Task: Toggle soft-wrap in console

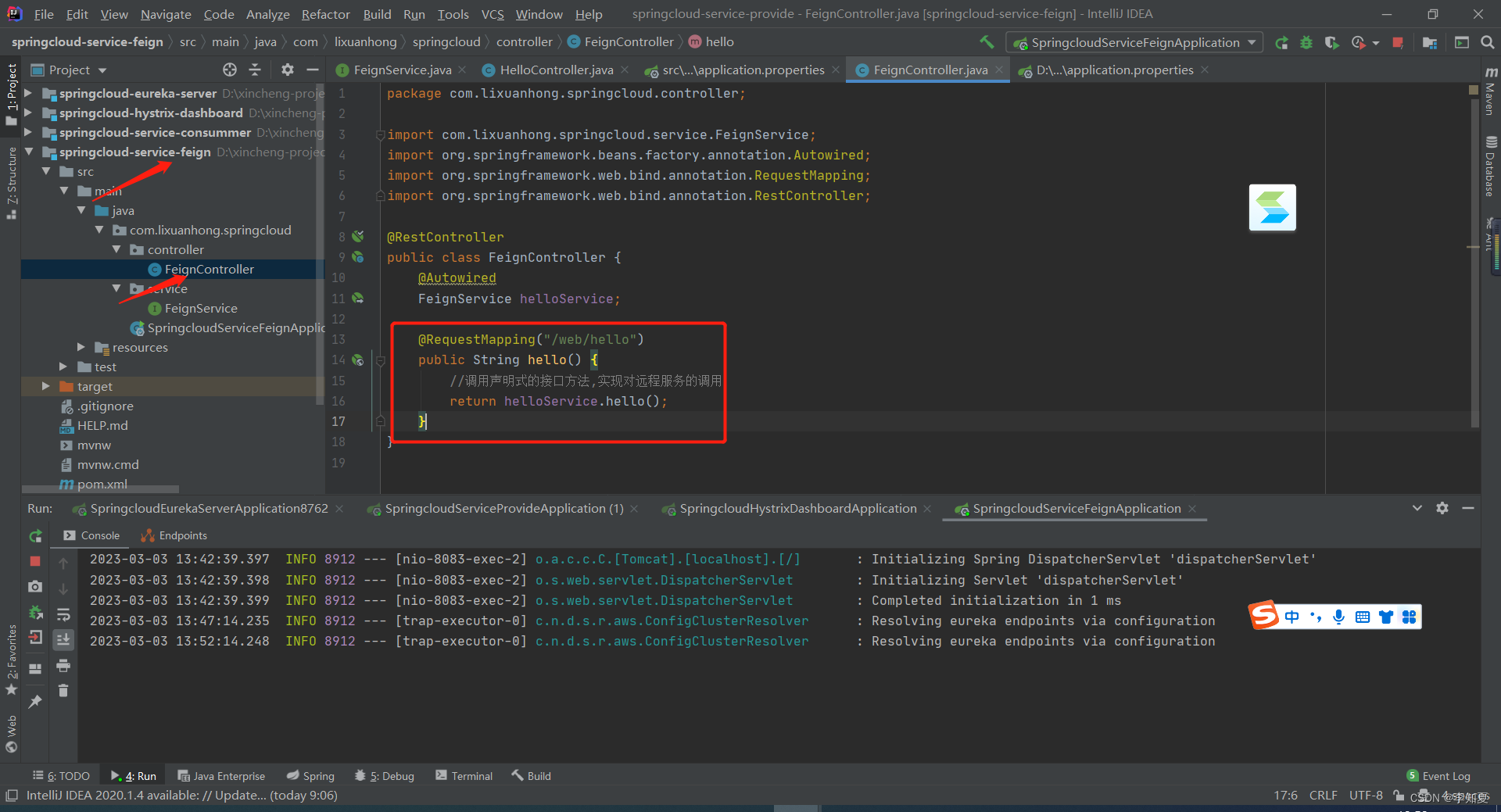Action: (x=63, y=614)
